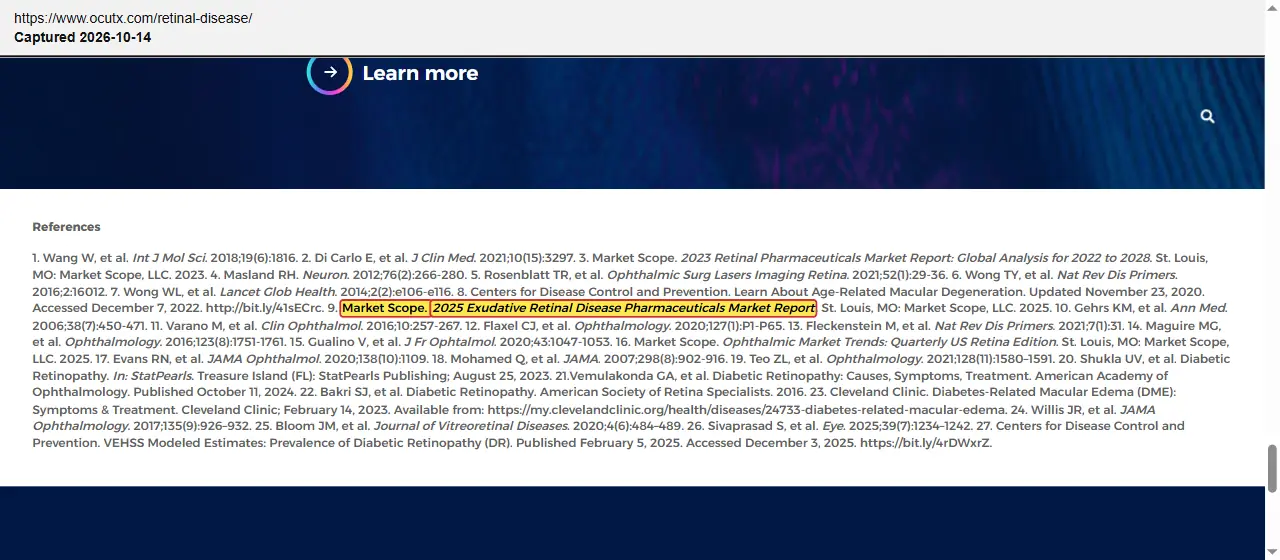Click the highlighted 2025 Exudative Retinal Disease report title

pyautogui.click(x=624, y=308)
